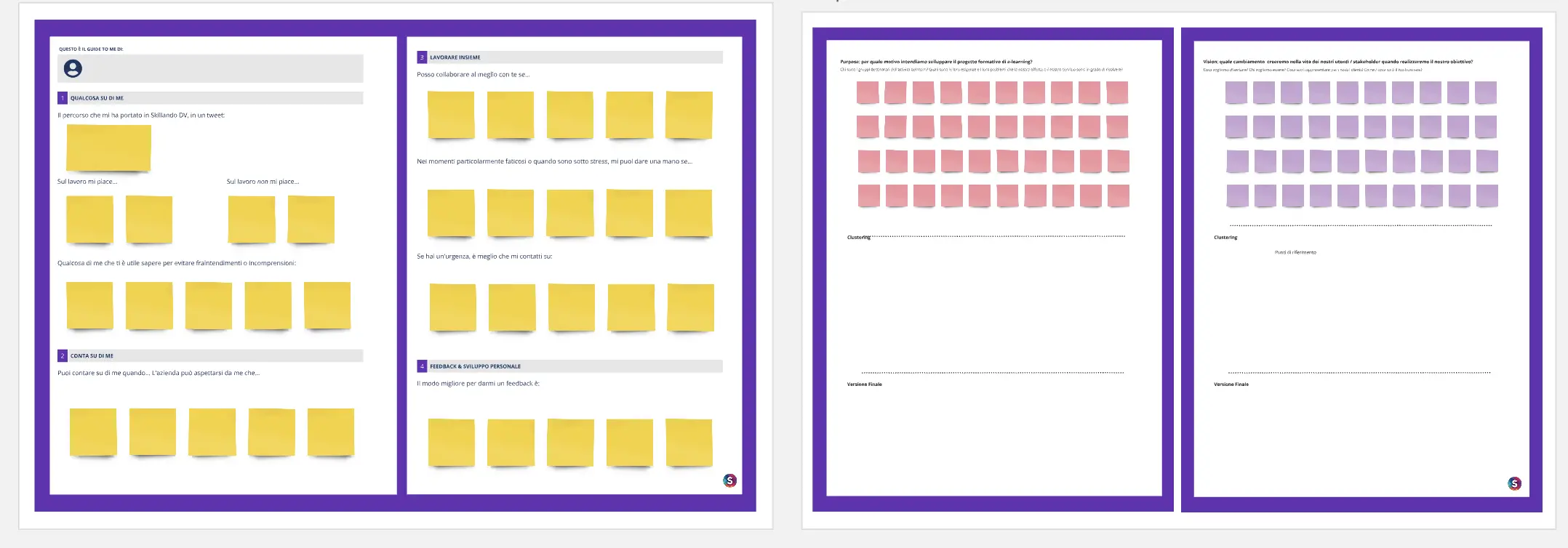
Task: Select the wide yellow sticky note under the tweet prompt
Action: [108, 148]
